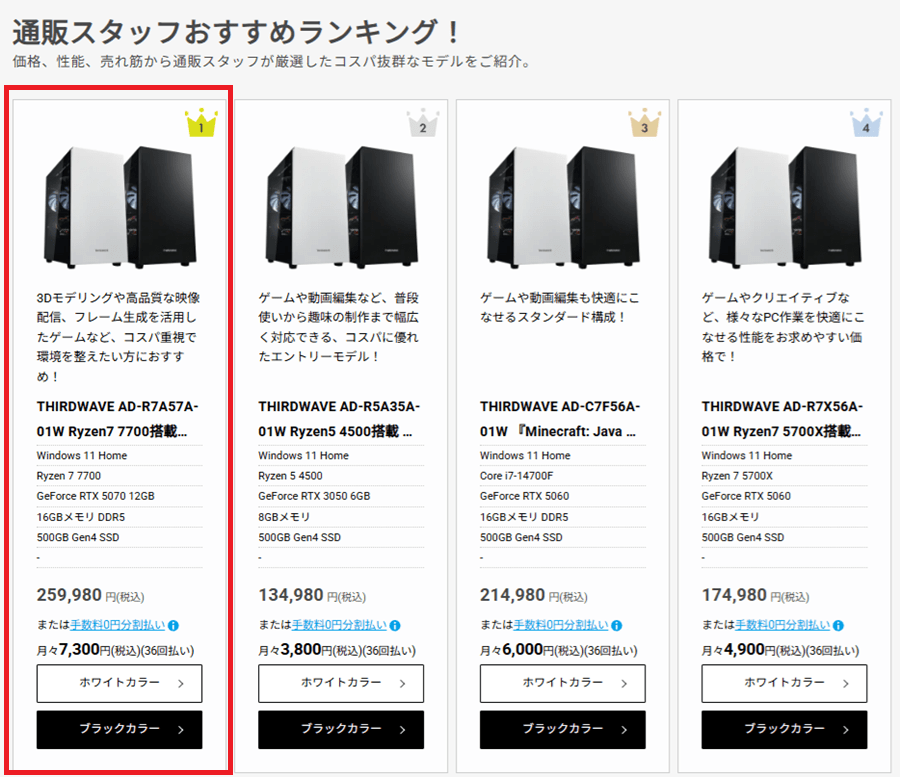The image size is (900, 777).
Task: Choose ホワイトカラー for the Ryzen5 4500 model
Action: [341, 683]
